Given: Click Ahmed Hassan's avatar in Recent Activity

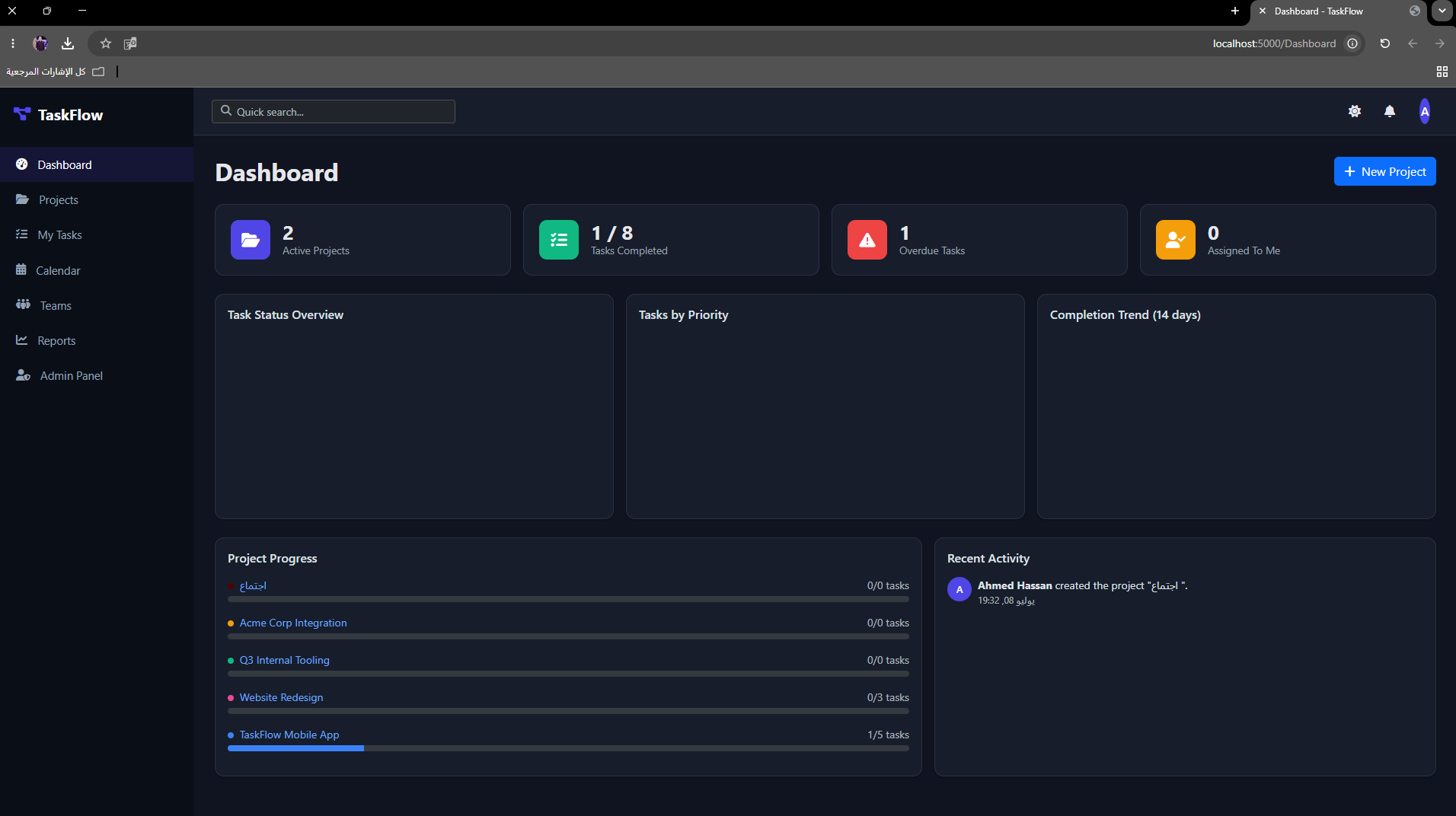Looking at the screenshot, I should click(959, 589).
